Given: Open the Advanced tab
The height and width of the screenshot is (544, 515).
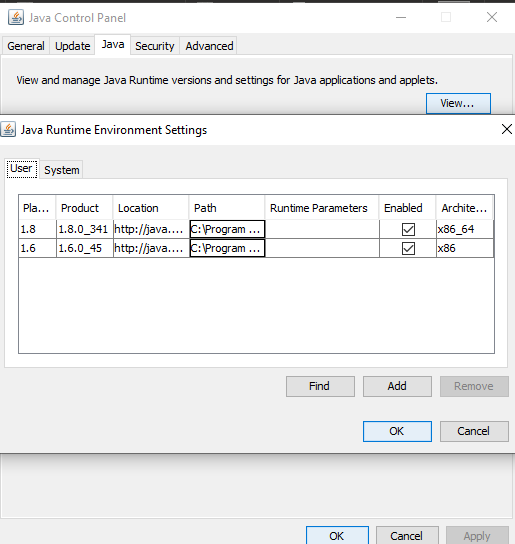Looking at the screenshot, I should pos(209,46).
